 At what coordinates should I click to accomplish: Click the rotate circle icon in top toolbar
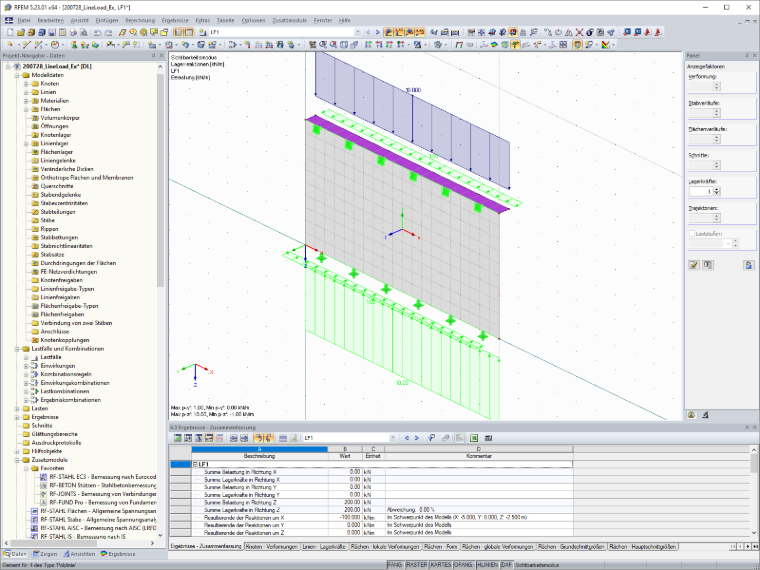point(558,32)
